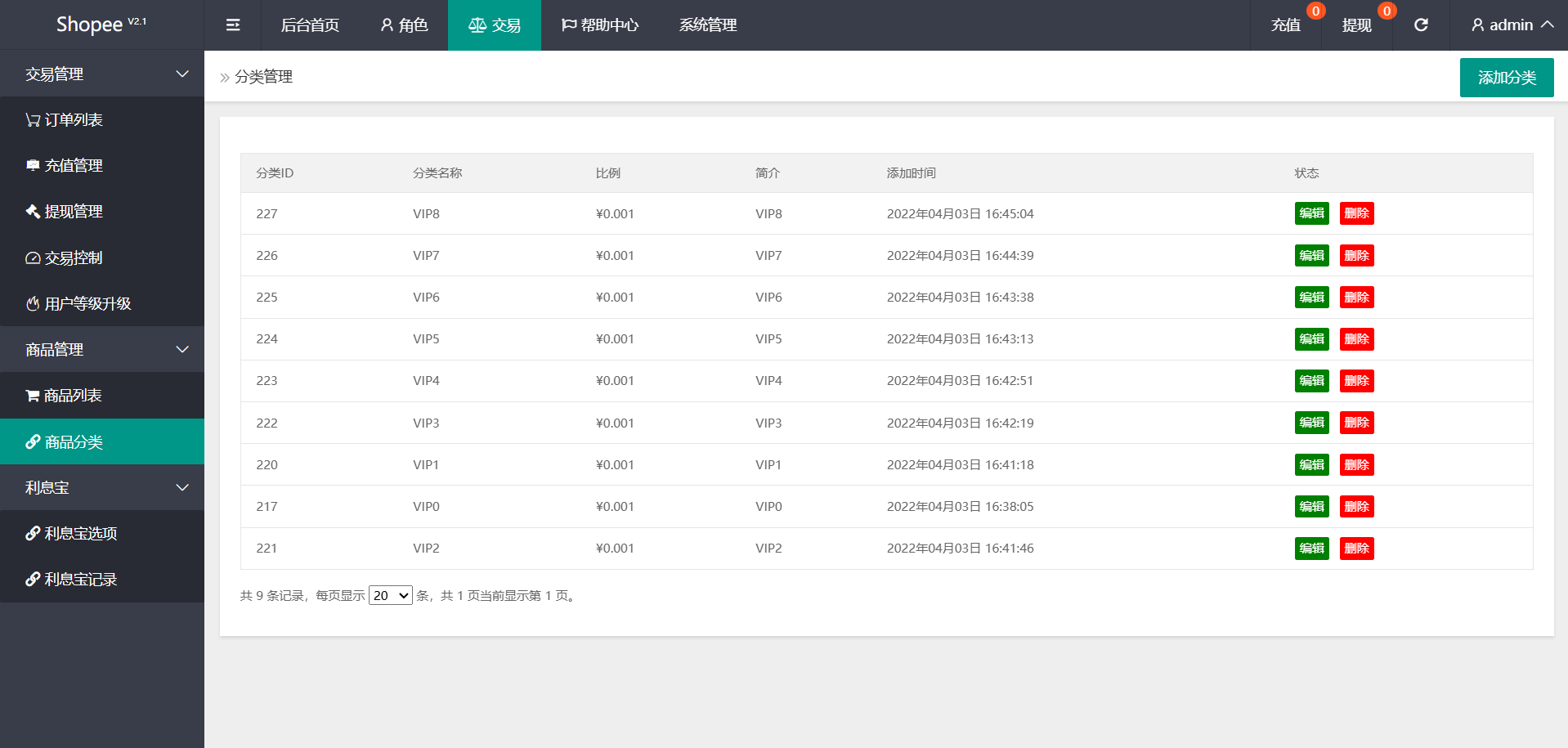1568x748 pixels.
Task: Click the gavel icon beside 提现管理
Action: [x=33, y=212]
